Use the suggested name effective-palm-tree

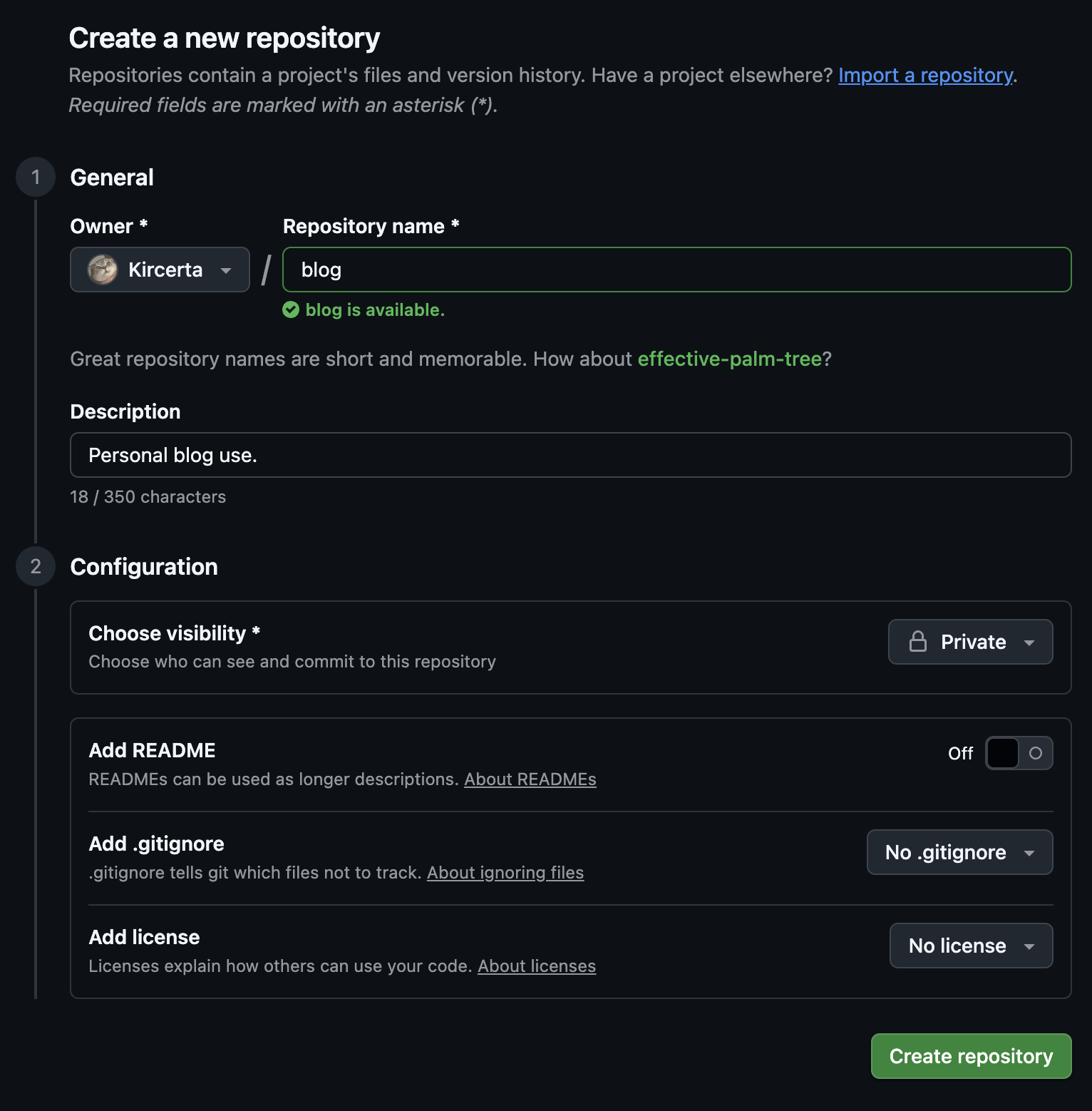[x=729, y=359]
